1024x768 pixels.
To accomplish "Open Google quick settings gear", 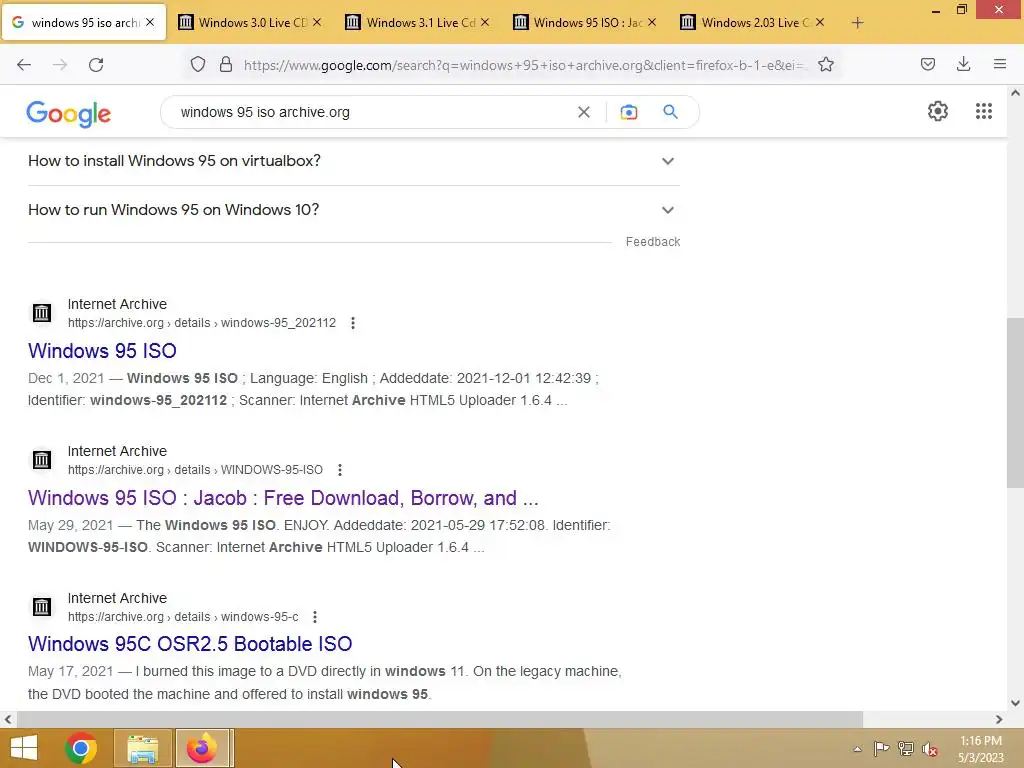I will pos(938,111).
